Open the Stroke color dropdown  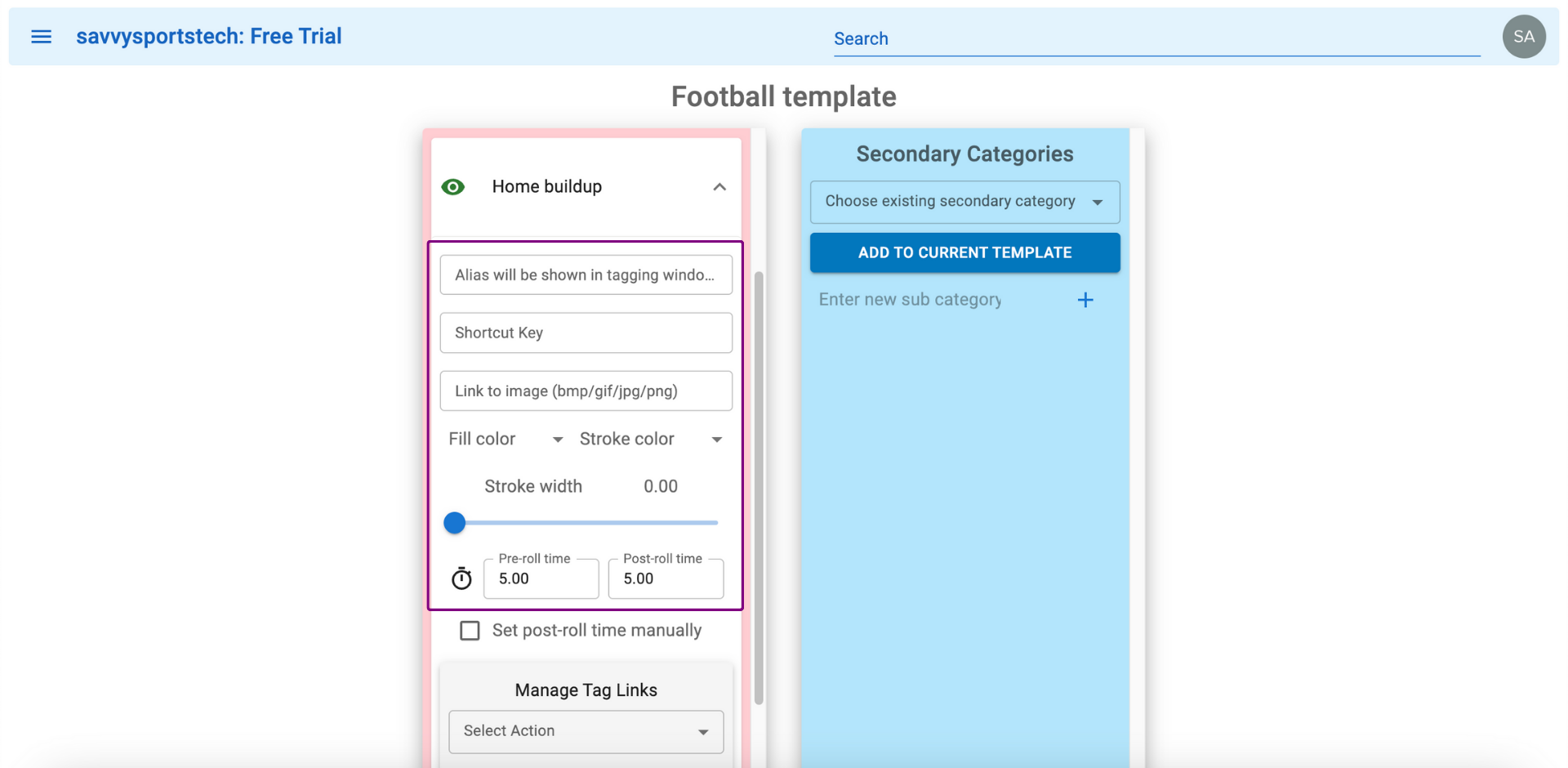(x=651, y=440)
